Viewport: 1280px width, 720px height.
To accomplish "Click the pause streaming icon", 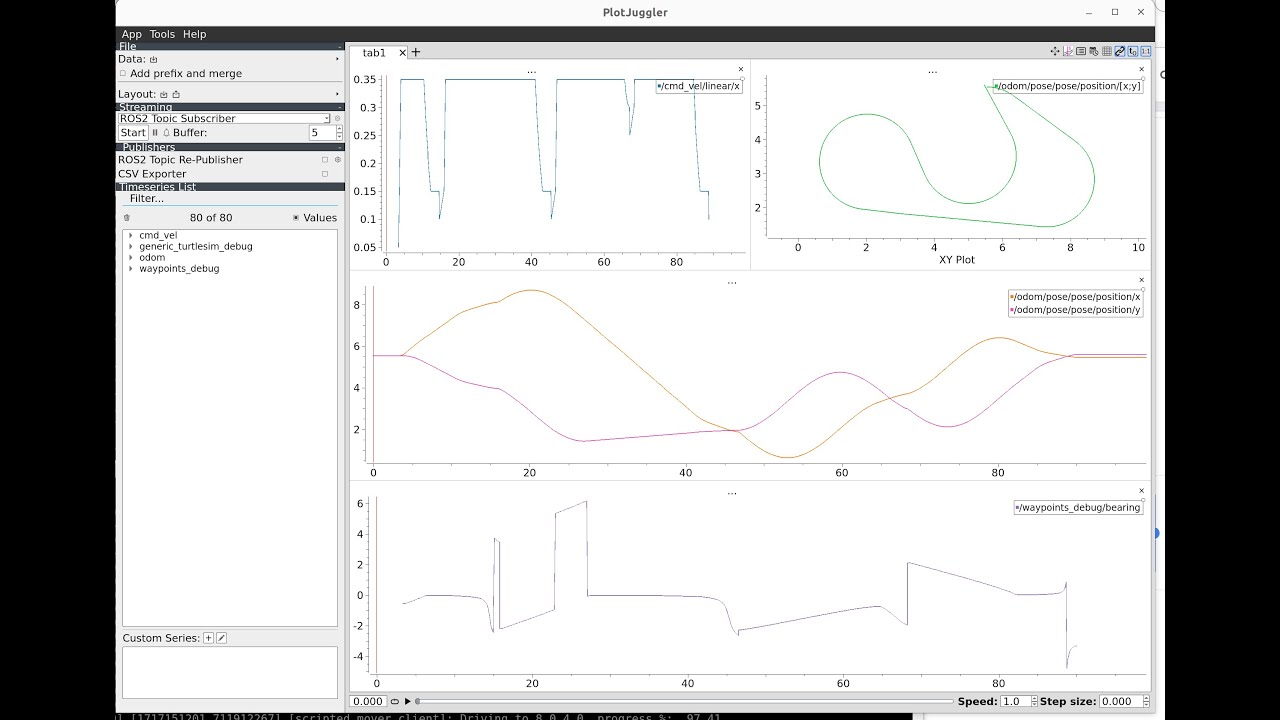I will click(x=155, y=132).
